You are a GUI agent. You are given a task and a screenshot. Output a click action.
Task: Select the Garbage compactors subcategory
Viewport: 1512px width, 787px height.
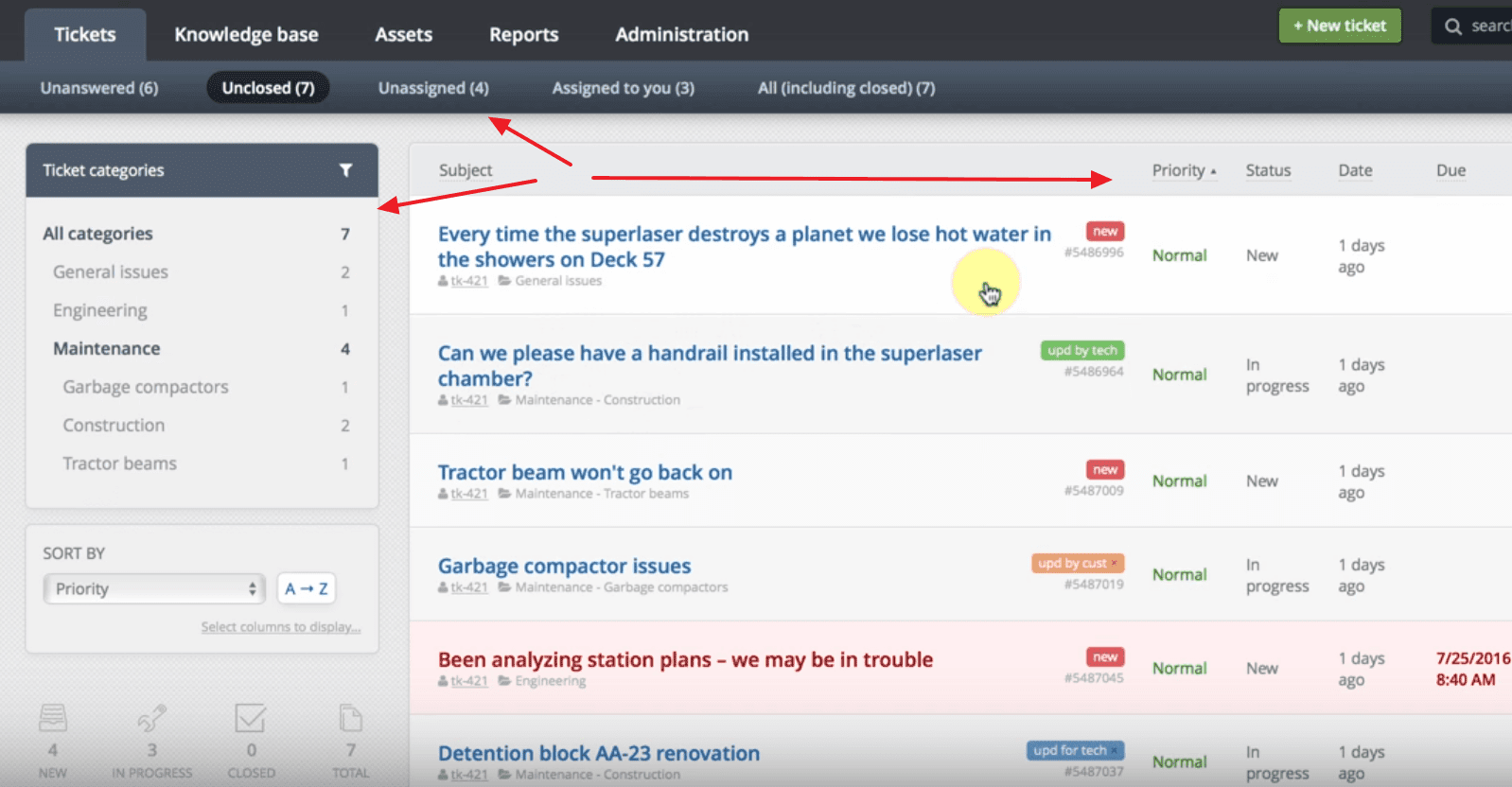(x=146, y=387)
